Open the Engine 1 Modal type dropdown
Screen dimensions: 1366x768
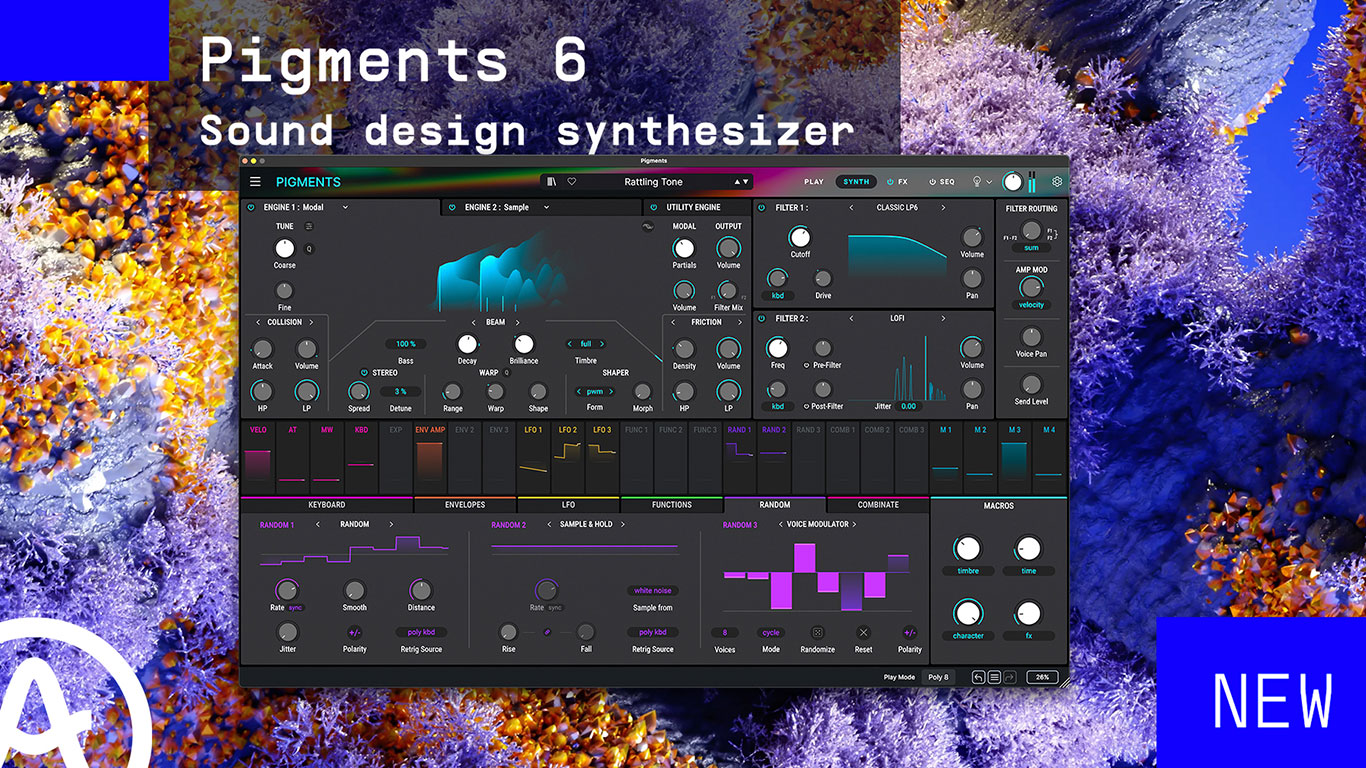click(345, 207)
